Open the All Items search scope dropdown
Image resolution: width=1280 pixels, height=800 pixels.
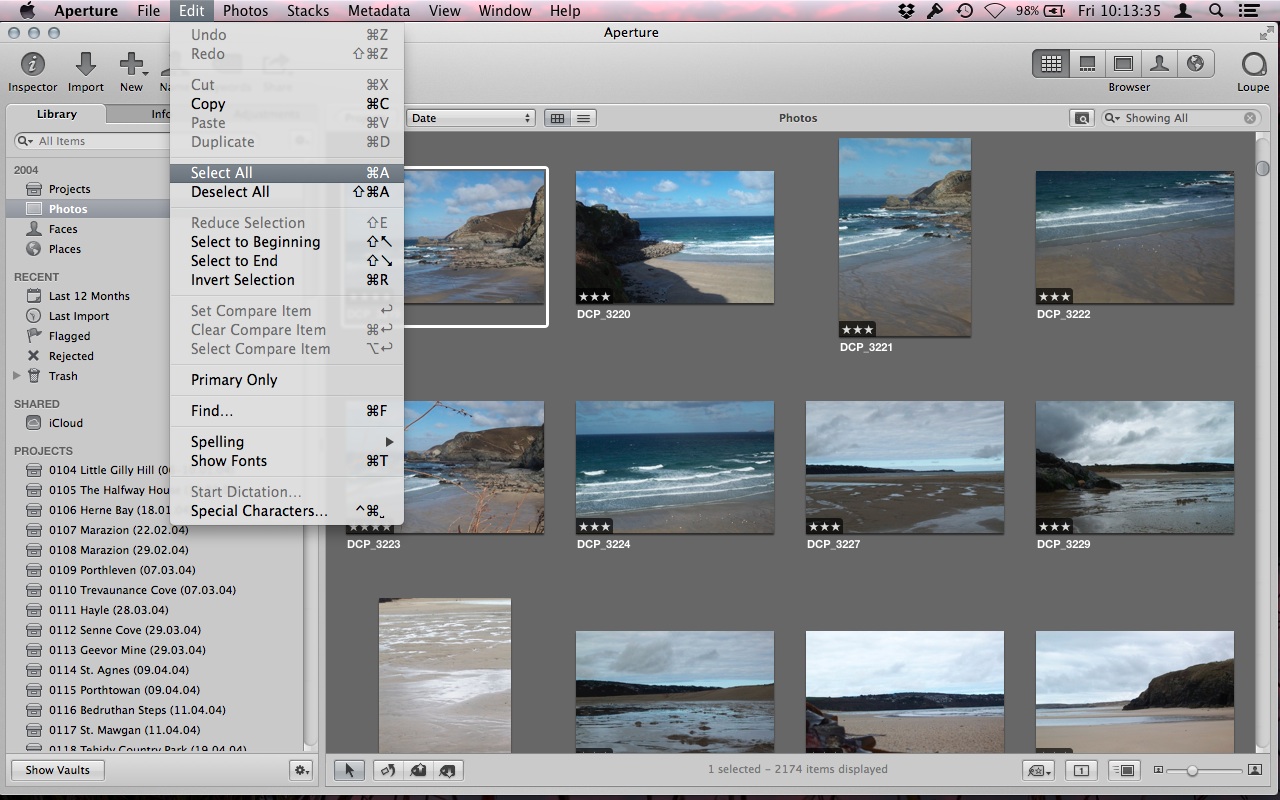[x=25, y=141]
